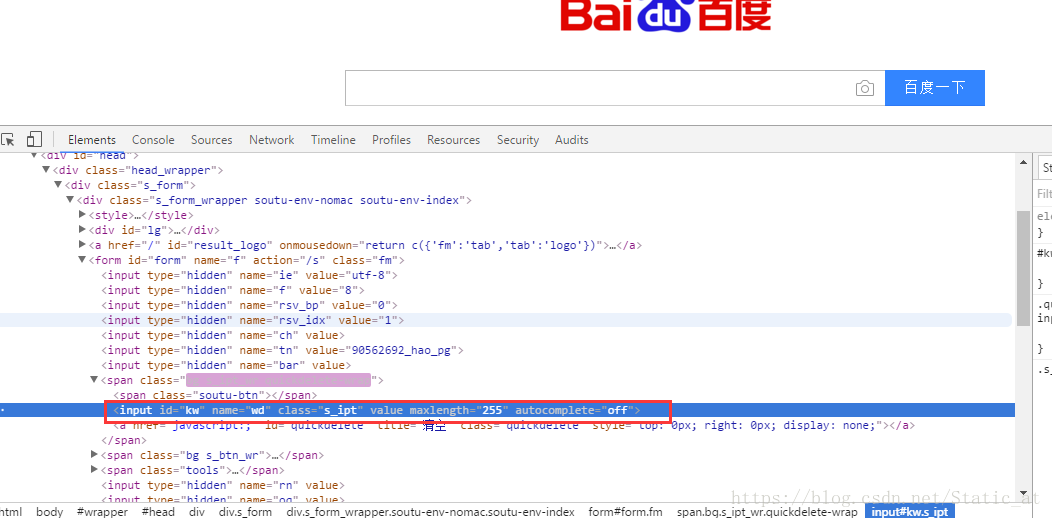Image resolution: width=1052 pixels, height=518 pixels.
Task: Click the Baidu logo
Action: point(666,15)
